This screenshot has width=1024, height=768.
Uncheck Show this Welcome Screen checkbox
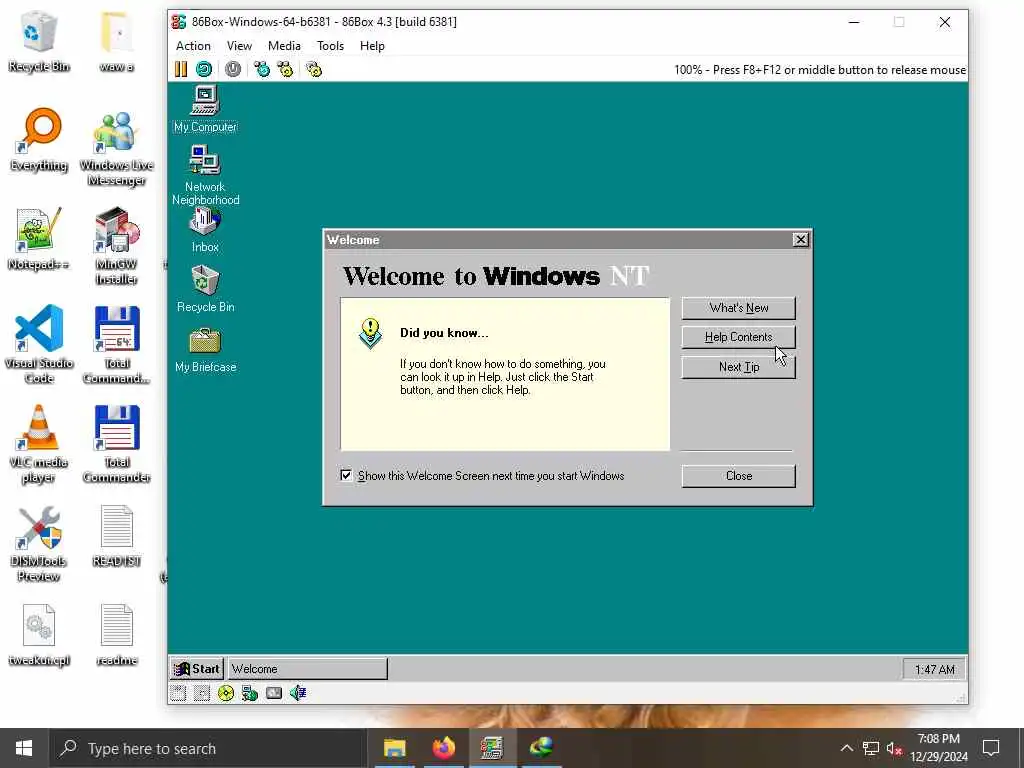click(346, 475)
